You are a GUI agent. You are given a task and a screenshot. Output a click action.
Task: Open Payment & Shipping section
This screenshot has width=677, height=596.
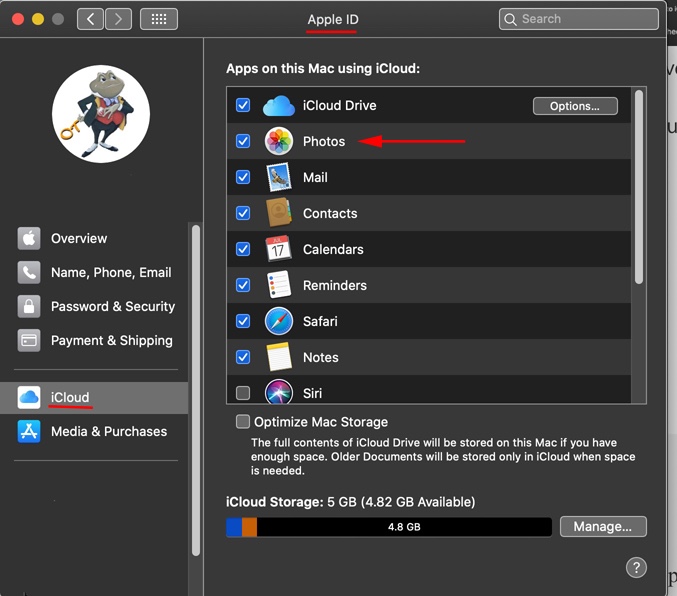coord(94,340)
